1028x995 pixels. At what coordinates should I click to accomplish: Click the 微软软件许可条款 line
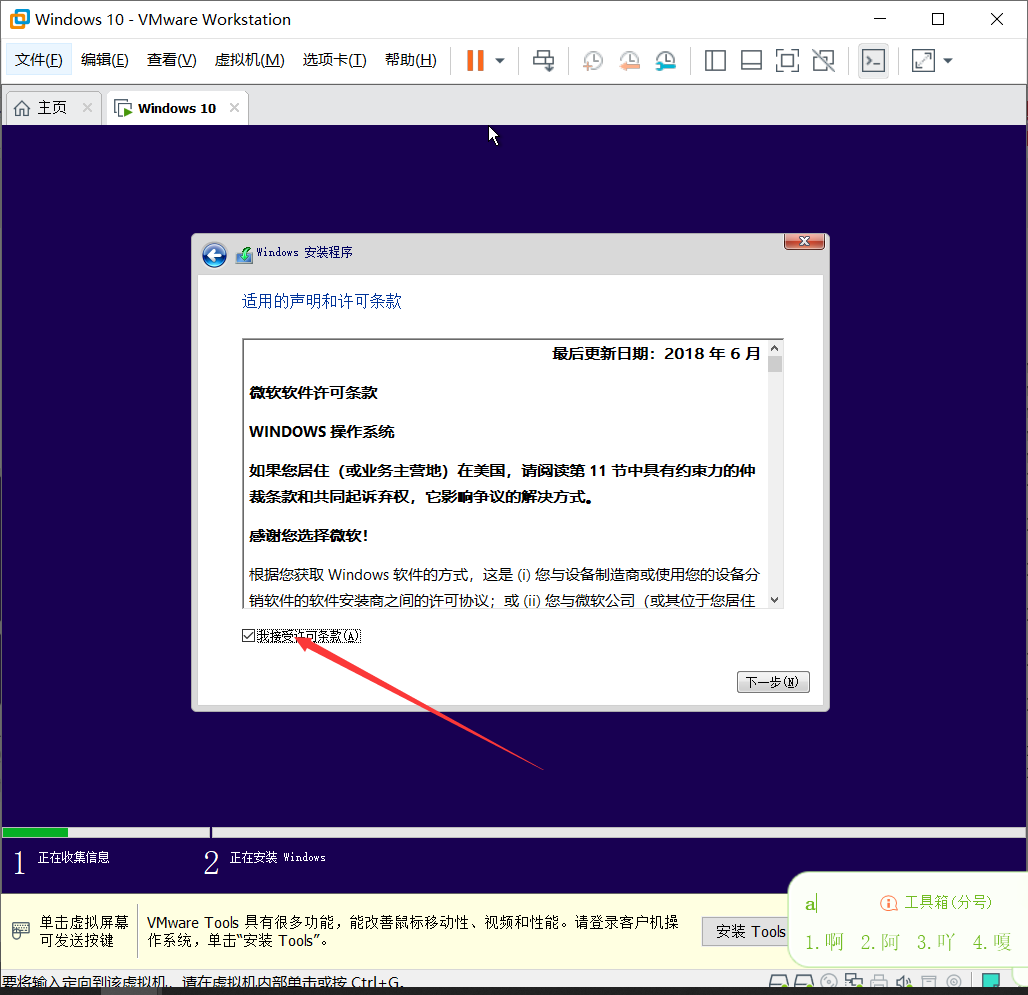click(x=313, y=393)
